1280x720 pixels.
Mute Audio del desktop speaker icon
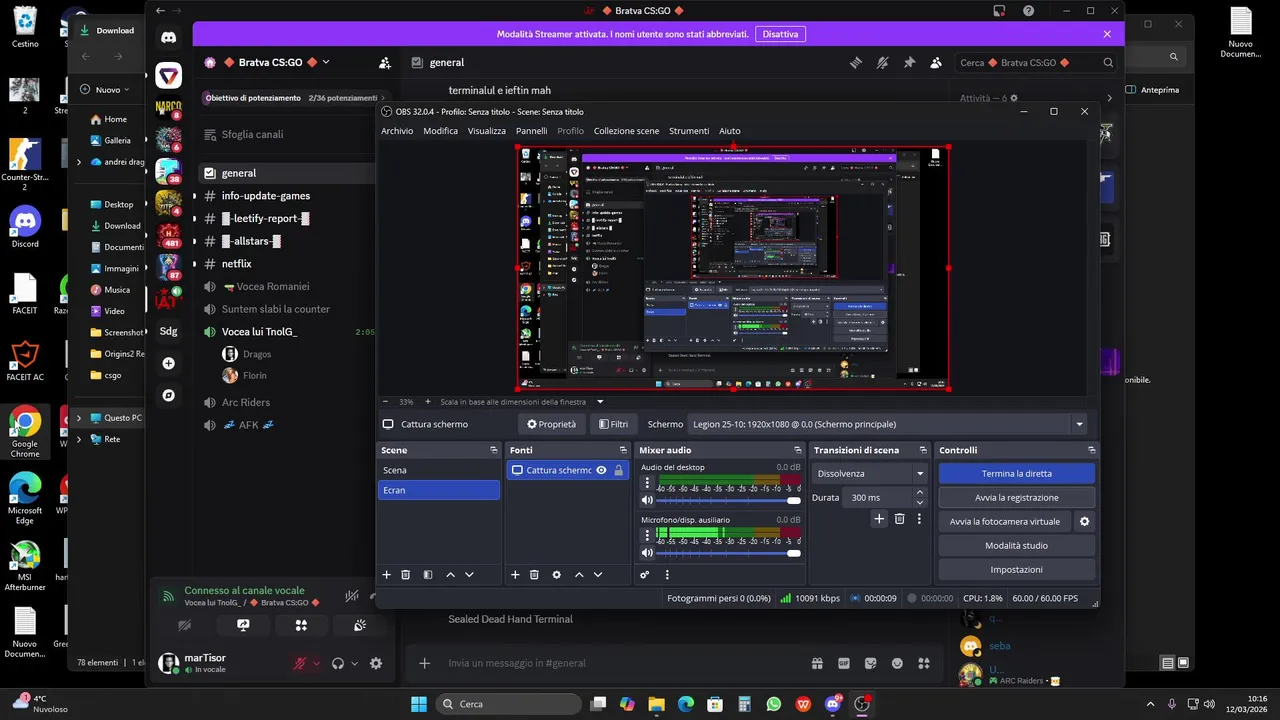[x=647, y=500]
